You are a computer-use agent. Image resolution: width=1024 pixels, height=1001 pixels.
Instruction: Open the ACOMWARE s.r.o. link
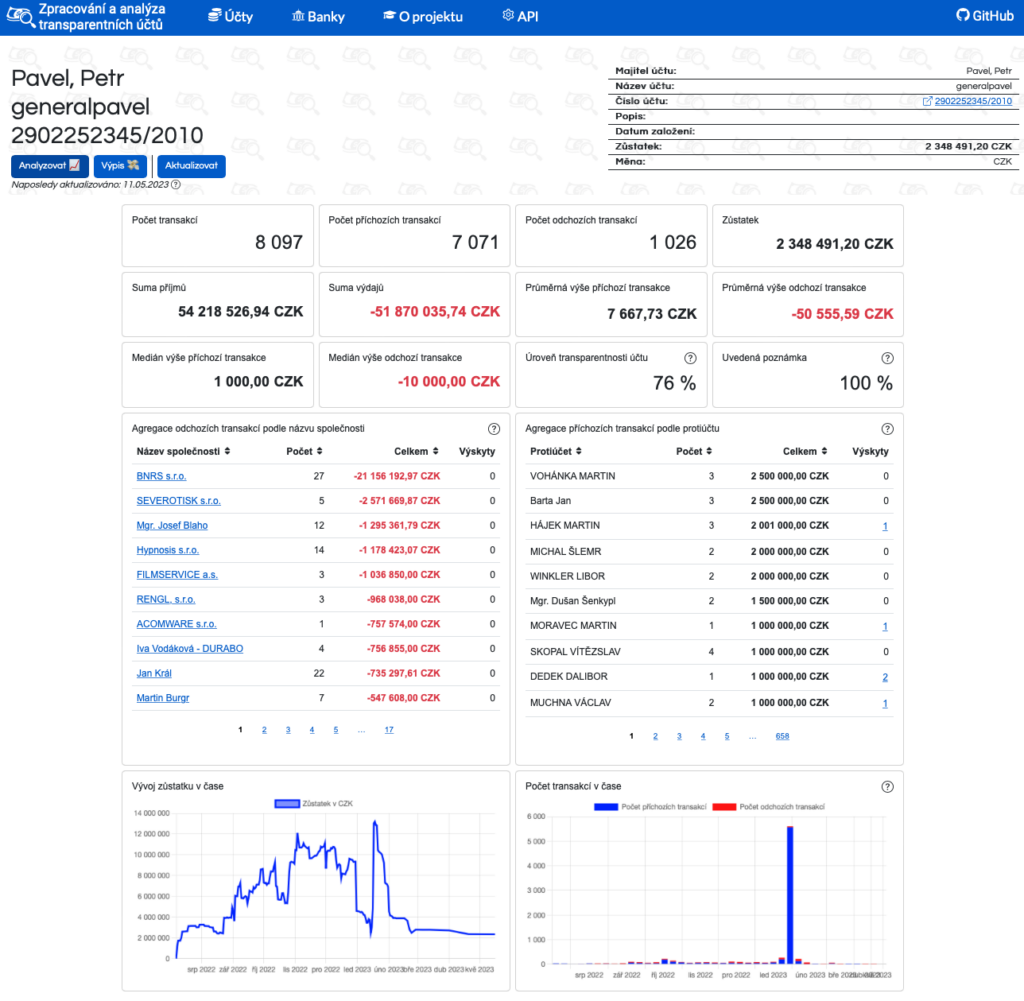point(176,624)
